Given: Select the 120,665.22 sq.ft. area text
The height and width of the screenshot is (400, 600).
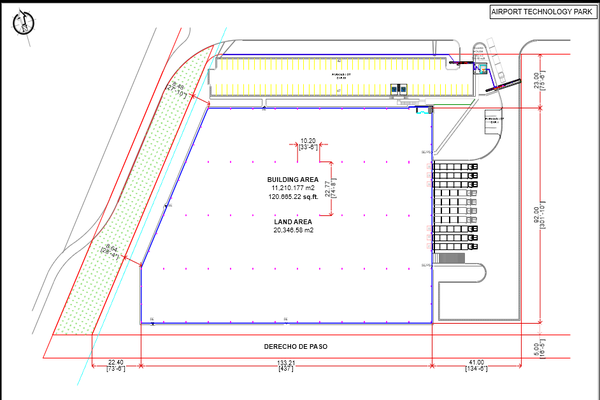Looking at the screenshot, I should pos(286,197).
